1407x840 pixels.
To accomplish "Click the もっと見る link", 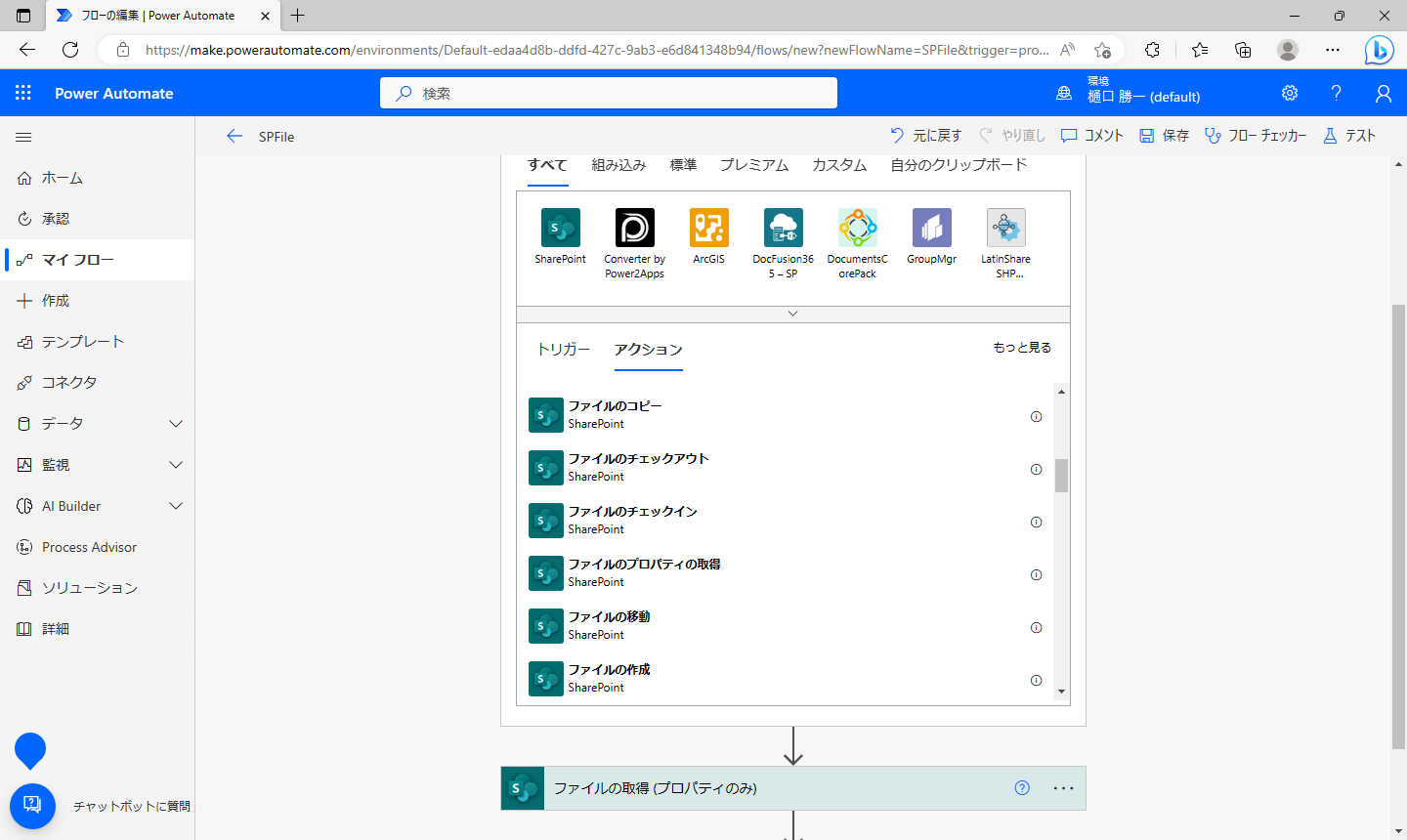I will coord(1022,348).
